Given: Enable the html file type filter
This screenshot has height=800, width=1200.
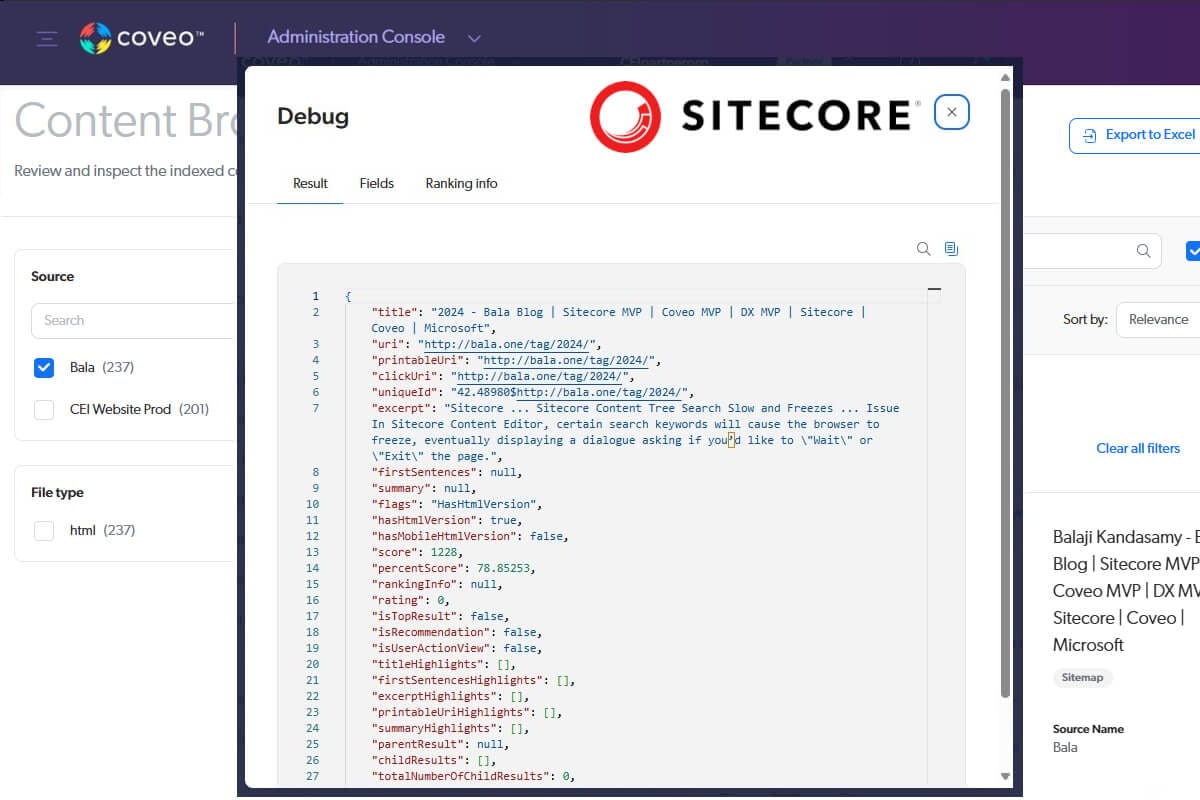Looking at the screenshot, I should click(44, 531).
